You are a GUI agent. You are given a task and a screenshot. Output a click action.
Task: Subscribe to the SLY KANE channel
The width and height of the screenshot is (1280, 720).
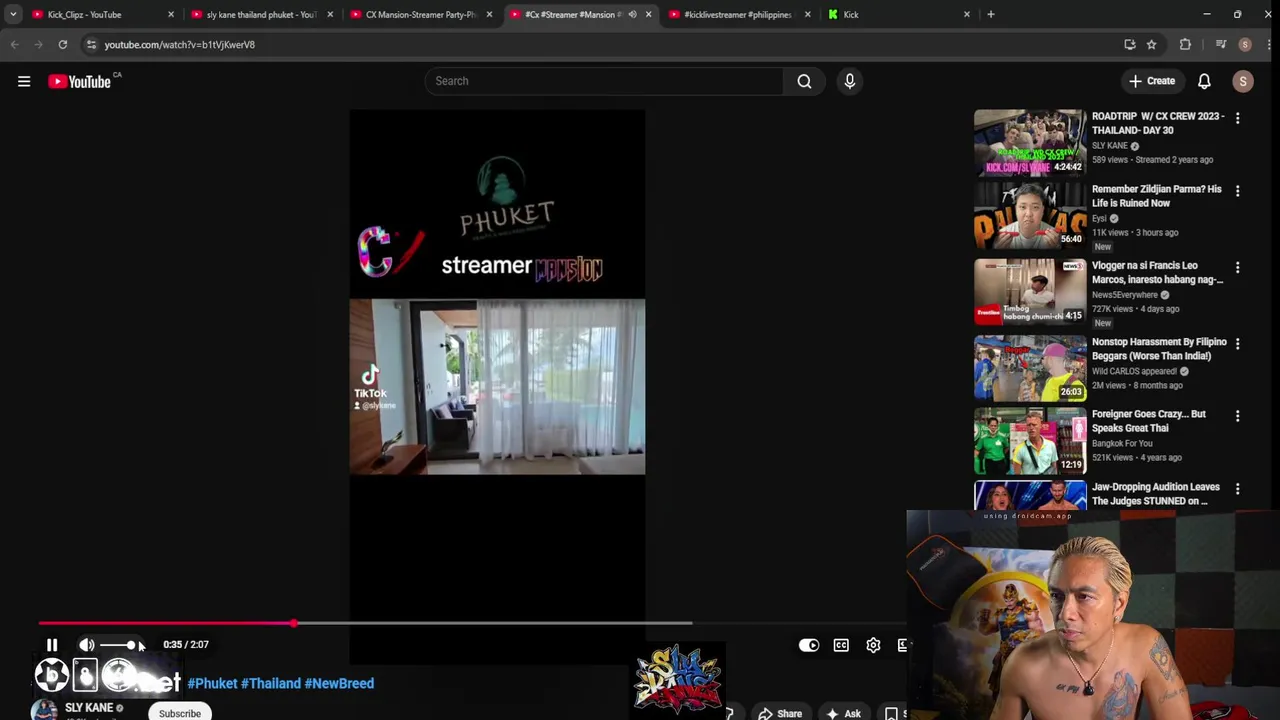point(180,713)
